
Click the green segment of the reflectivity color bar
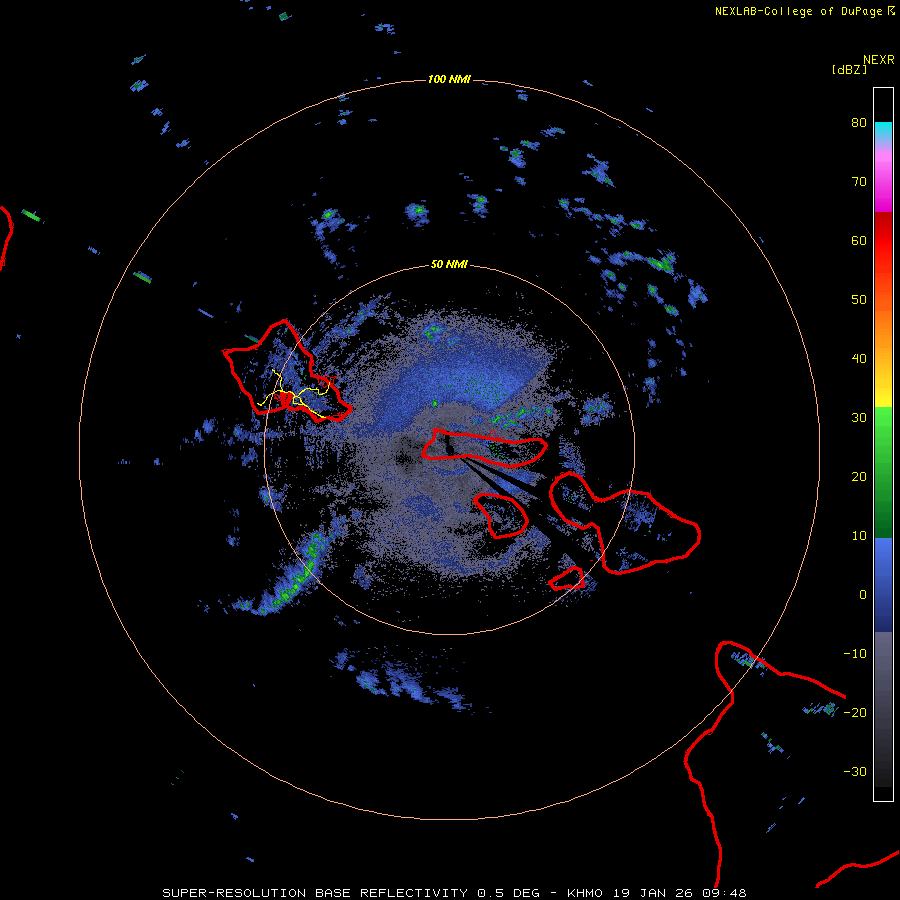click(x=883, y=472)
